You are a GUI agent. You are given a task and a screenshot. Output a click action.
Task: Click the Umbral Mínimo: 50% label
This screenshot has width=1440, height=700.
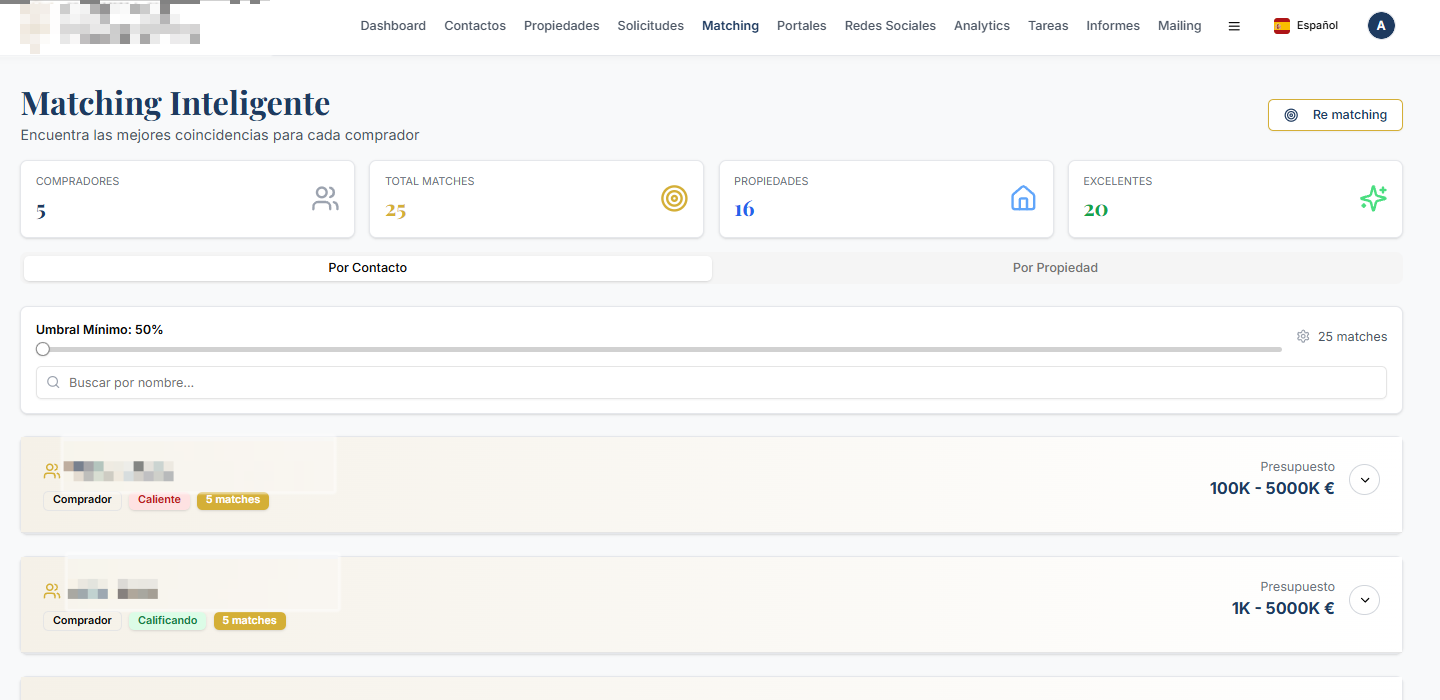click(x=100, y=329)
